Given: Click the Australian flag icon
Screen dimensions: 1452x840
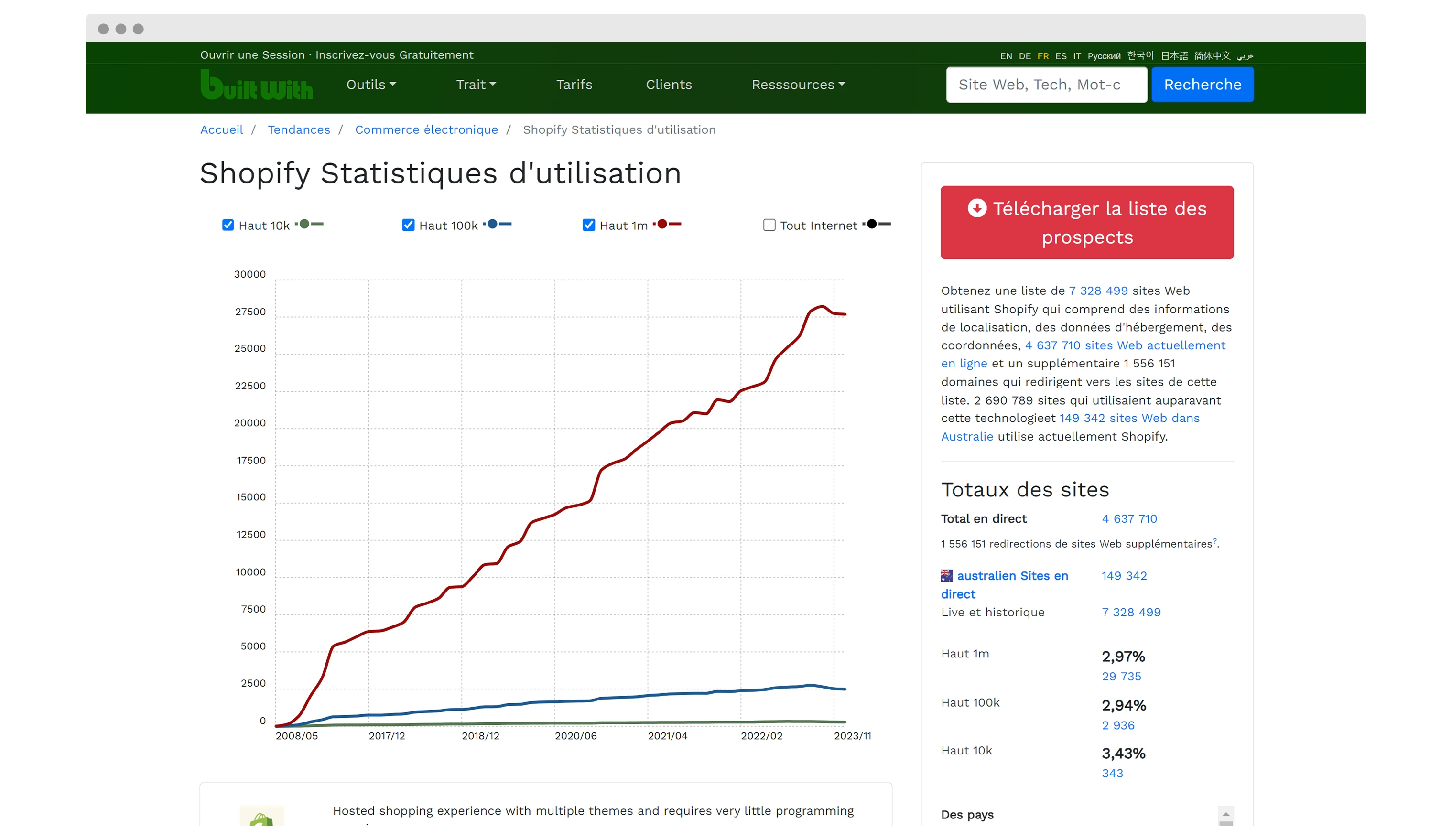Looking at the screenshot, I should (947, 576).
